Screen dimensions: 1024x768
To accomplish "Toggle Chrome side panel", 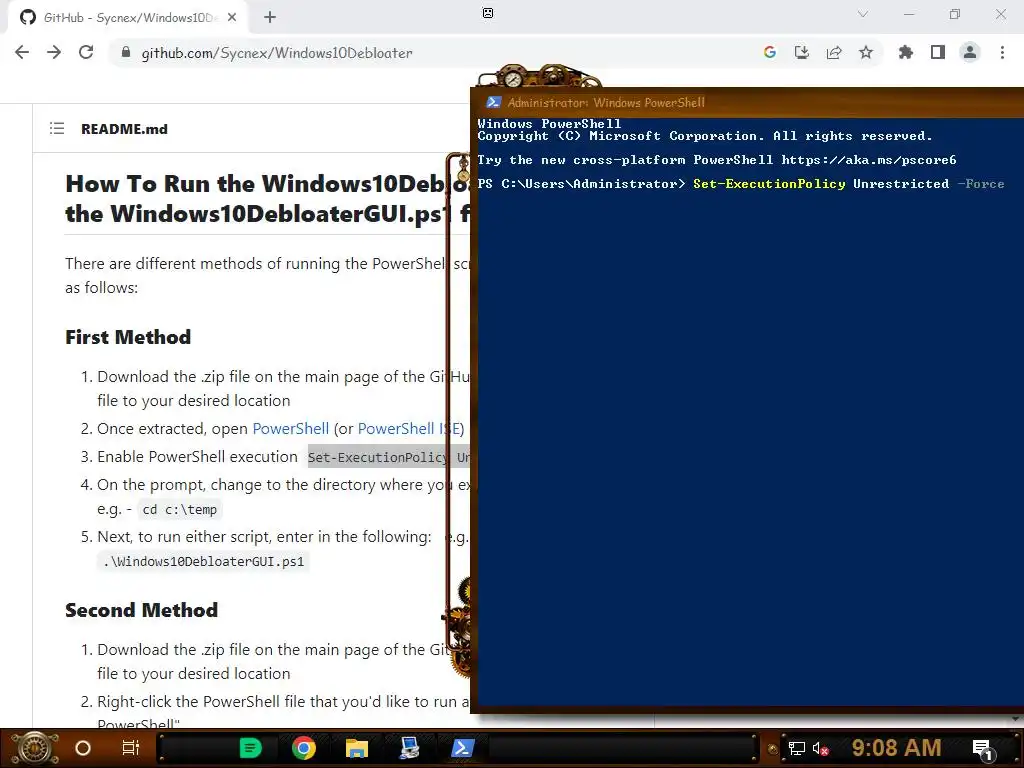I will pos(938,52).
